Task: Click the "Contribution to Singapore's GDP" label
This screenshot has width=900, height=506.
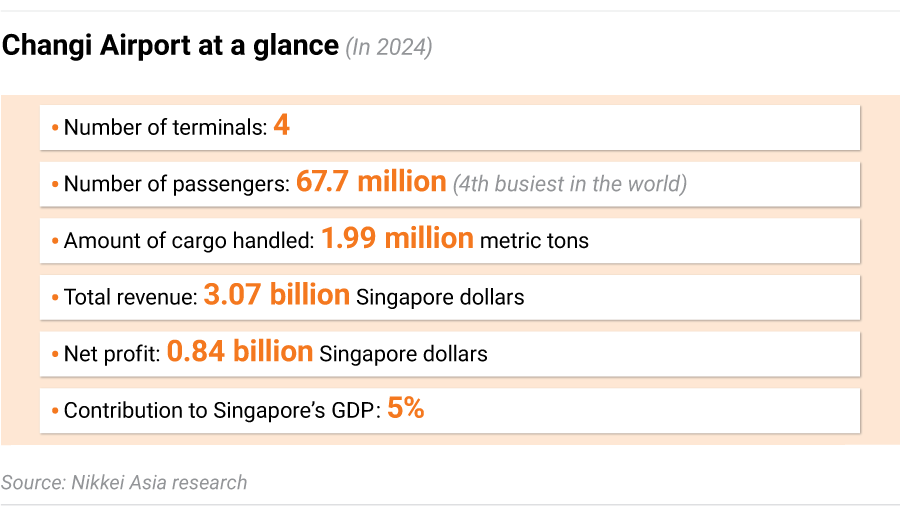Action: [221, 410]
